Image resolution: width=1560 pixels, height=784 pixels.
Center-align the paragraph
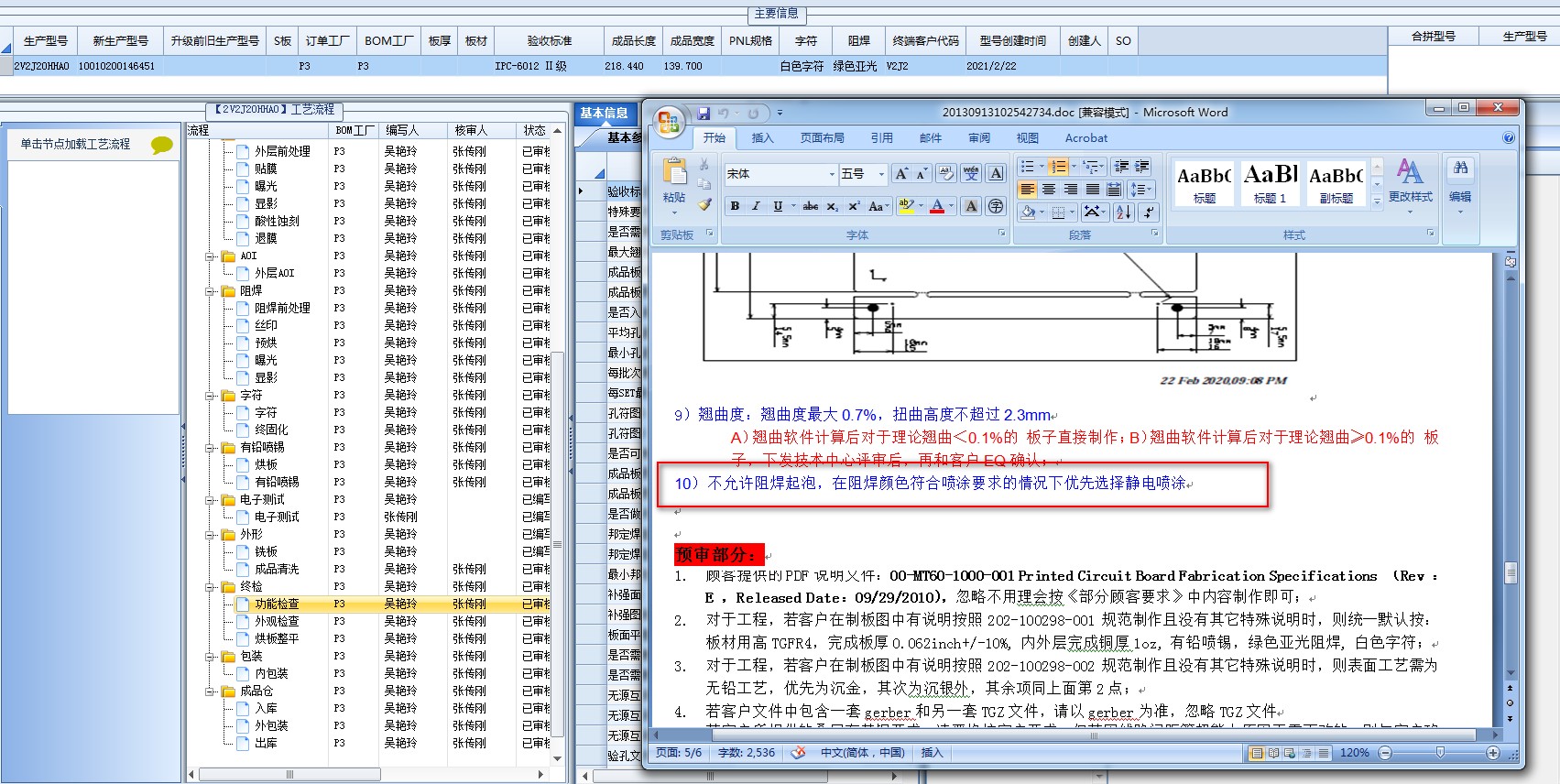[1049, 190]
